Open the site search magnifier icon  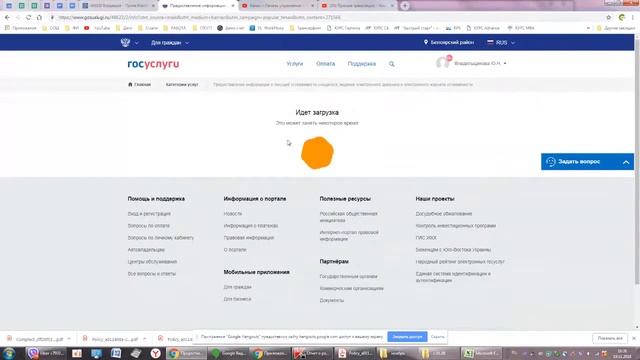click(x=391, y=64)
